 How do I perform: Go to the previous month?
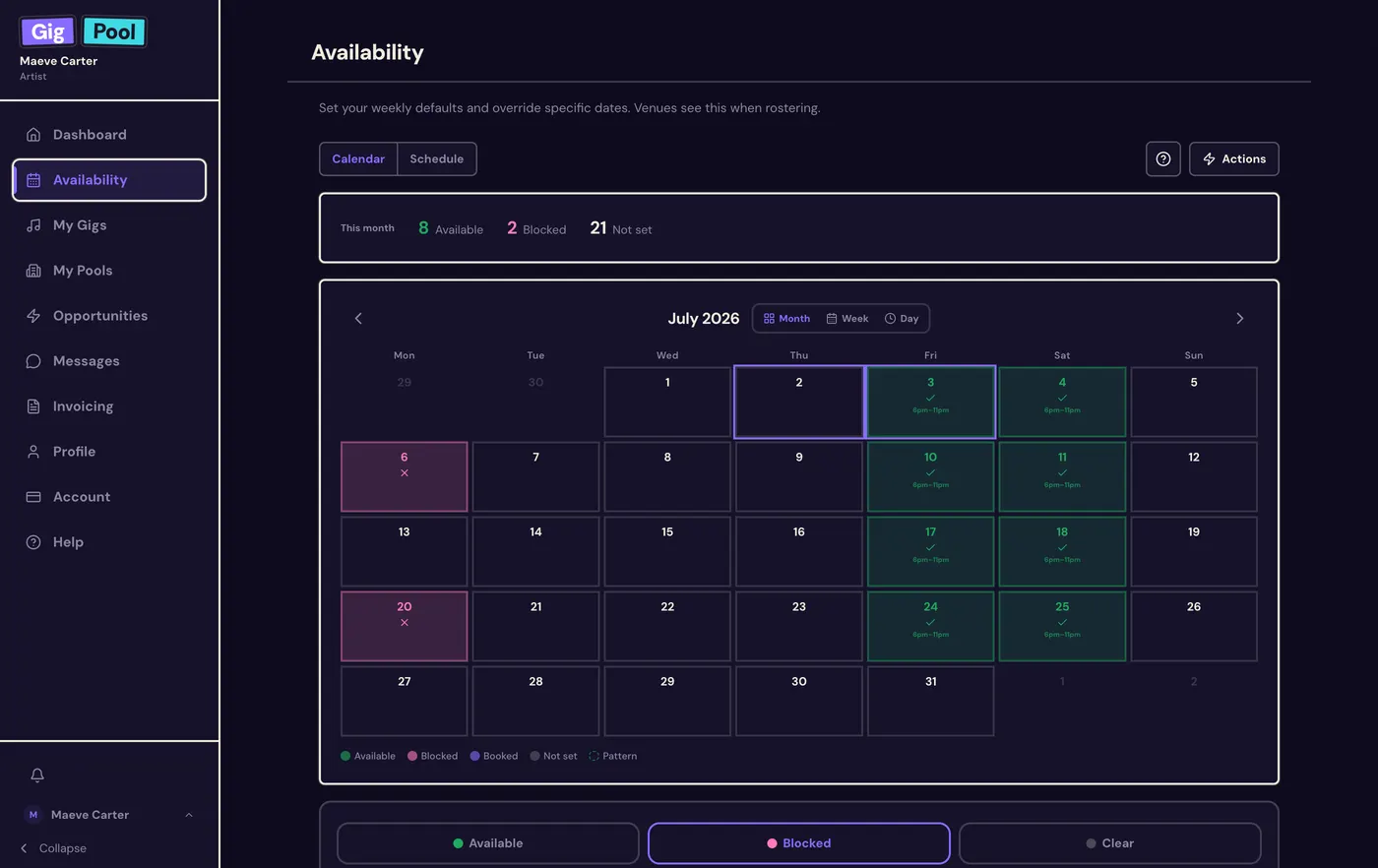pyautogui.click(x=358, y=318)
